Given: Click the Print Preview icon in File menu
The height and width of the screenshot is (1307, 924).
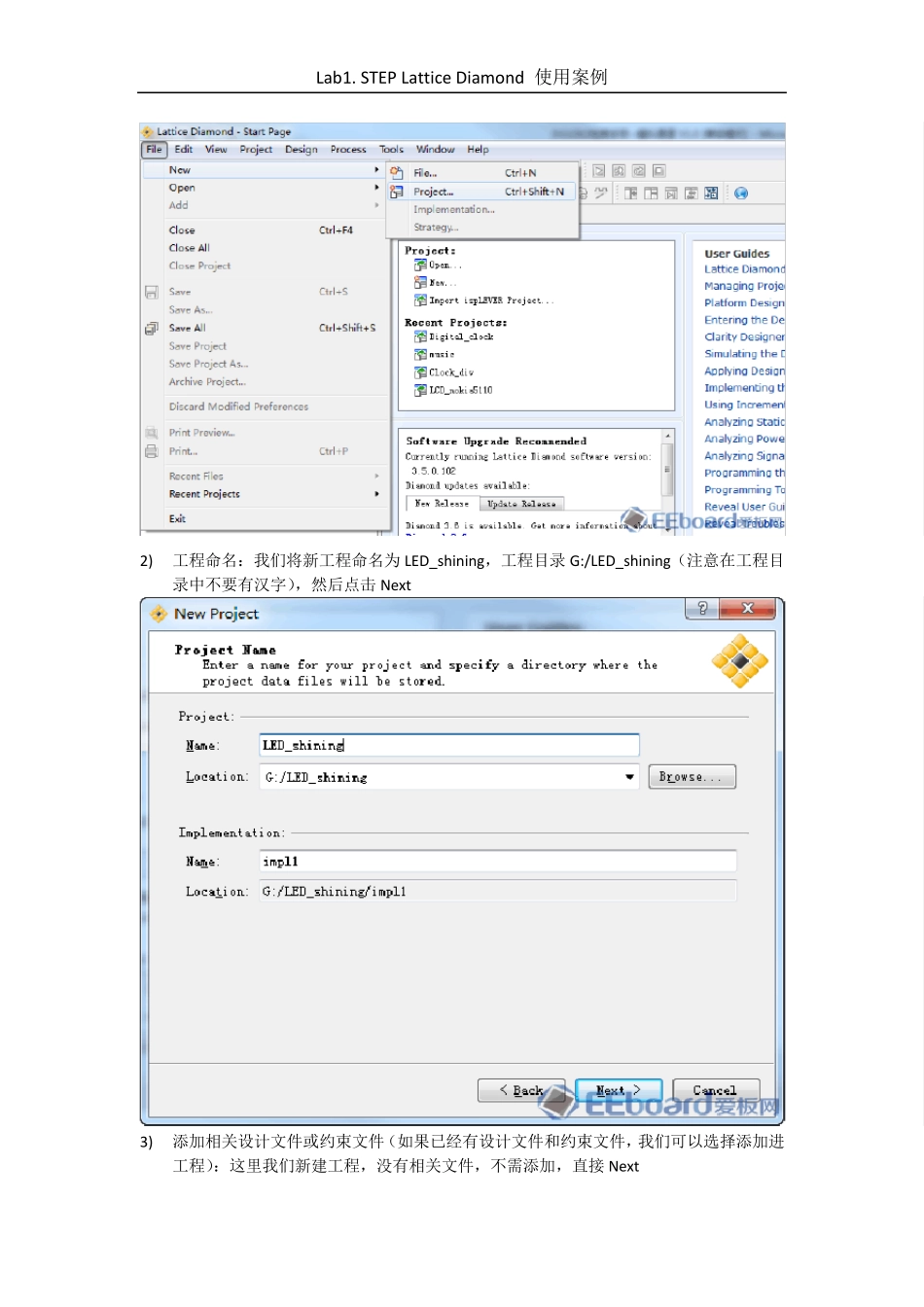Looking at the screenshot, I should tap(152, 433).
